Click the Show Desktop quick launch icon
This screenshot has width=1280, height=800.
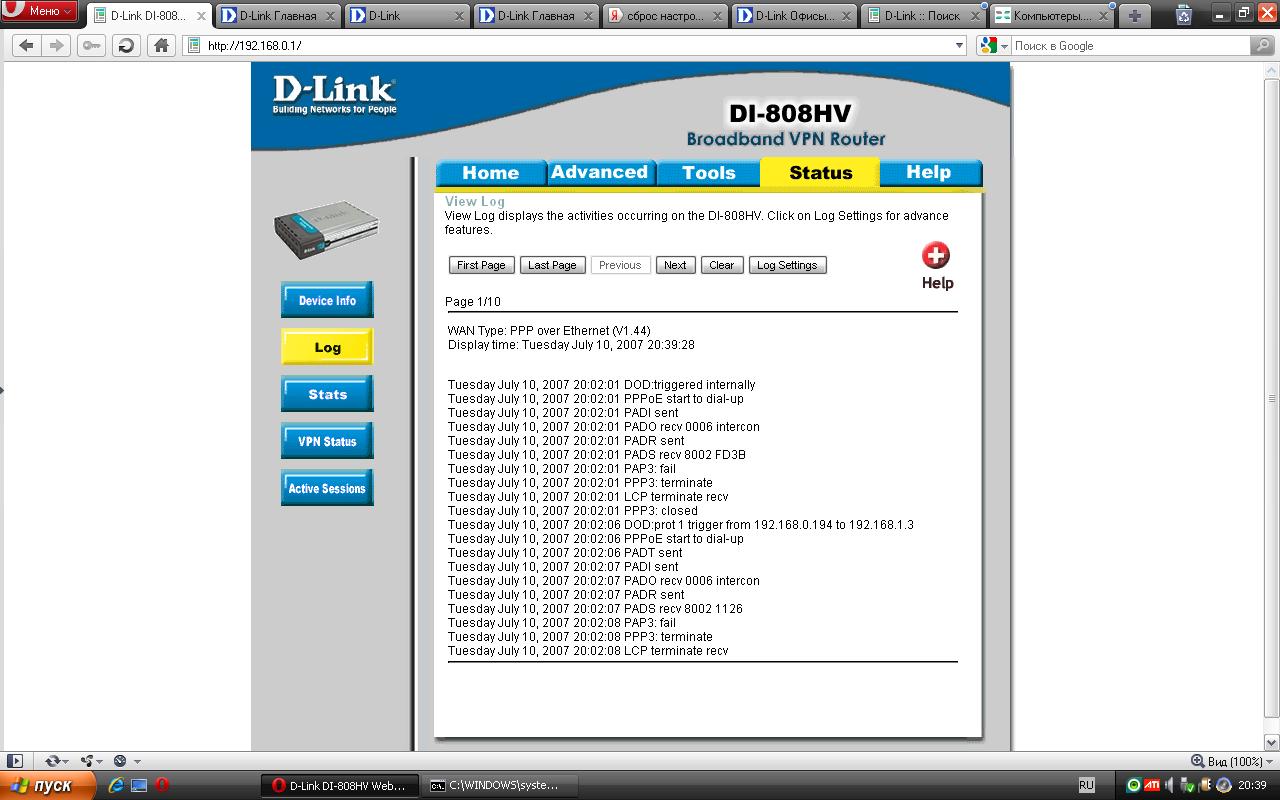point(139,785)
